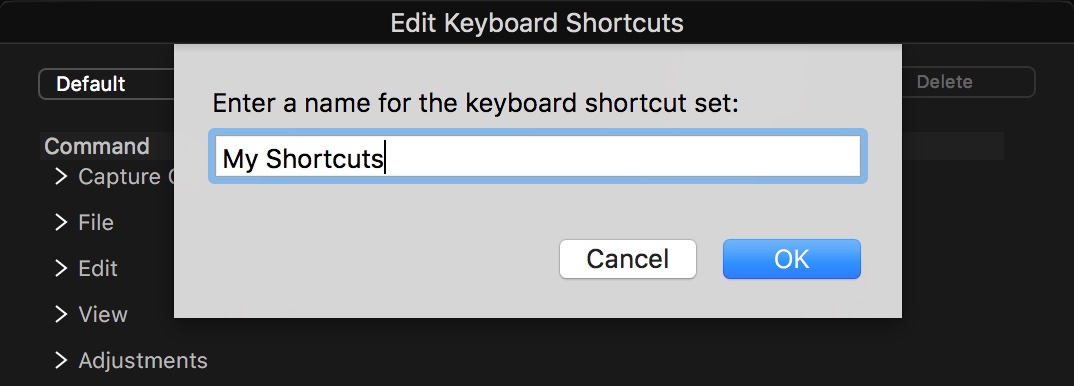Click the Command column header
Screen dimensions: 1074x386
[x=97, y=146]
